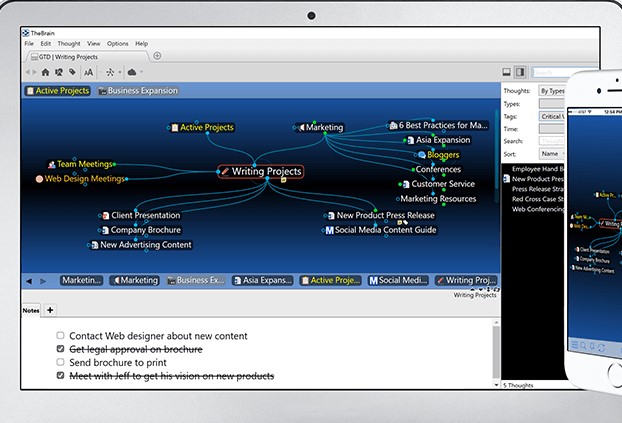622x423 pixels.
Task: Check Send brochure to print
Action: pos(60,362)
